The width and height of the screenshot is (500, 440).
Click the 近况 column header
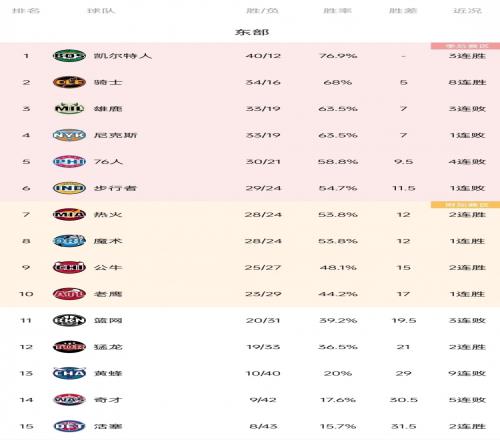(x=467, y=11)
